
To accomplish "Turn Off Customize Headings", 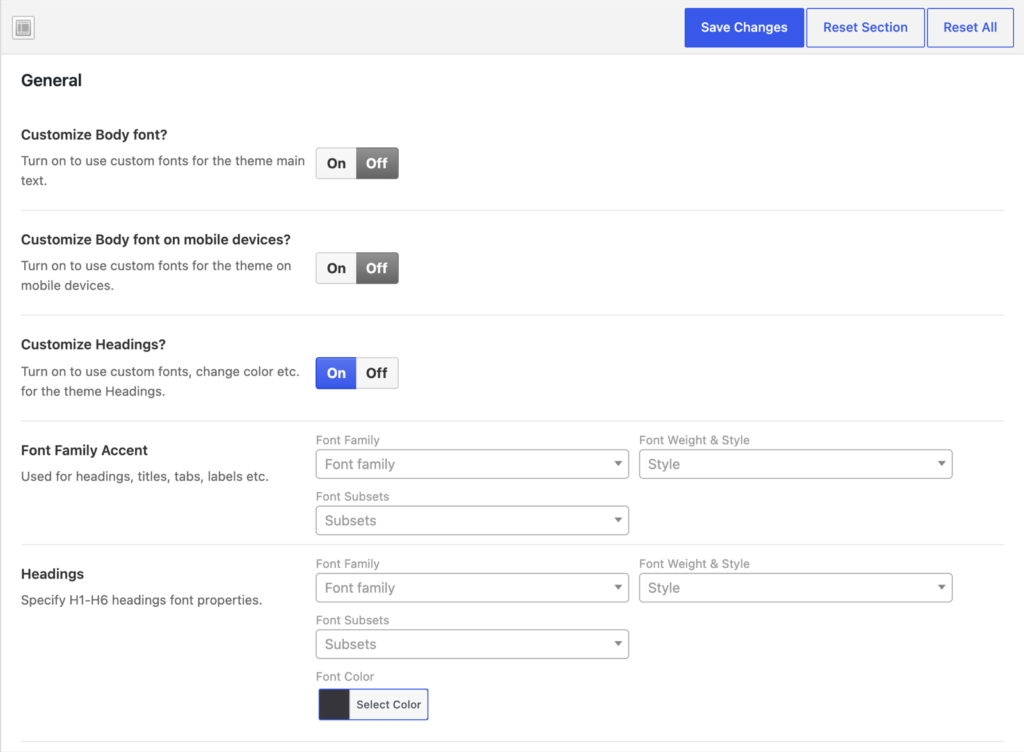I will pos(377,373).
